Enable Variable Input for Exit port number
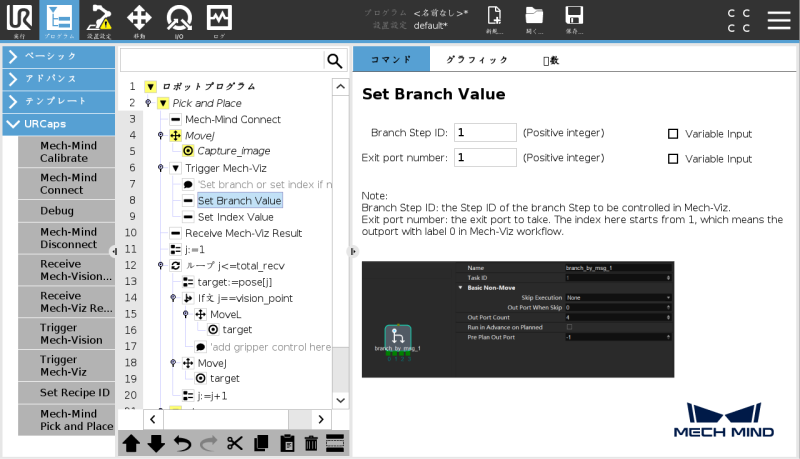Screen dimensions: 800x459 pyautogui.click(x=673, y=159)
